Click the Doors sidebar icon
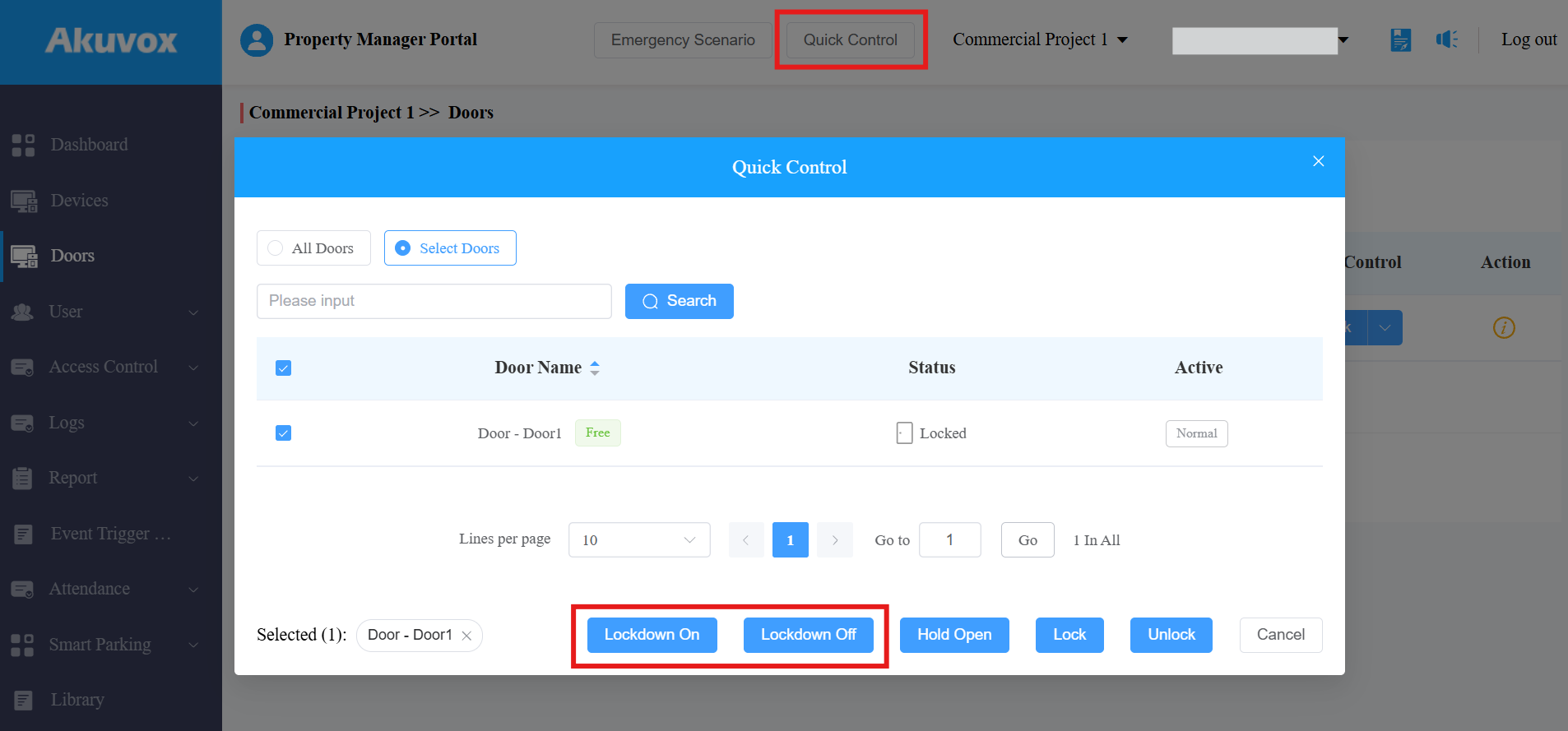The image size is (1568, 731). coord(24,256)
